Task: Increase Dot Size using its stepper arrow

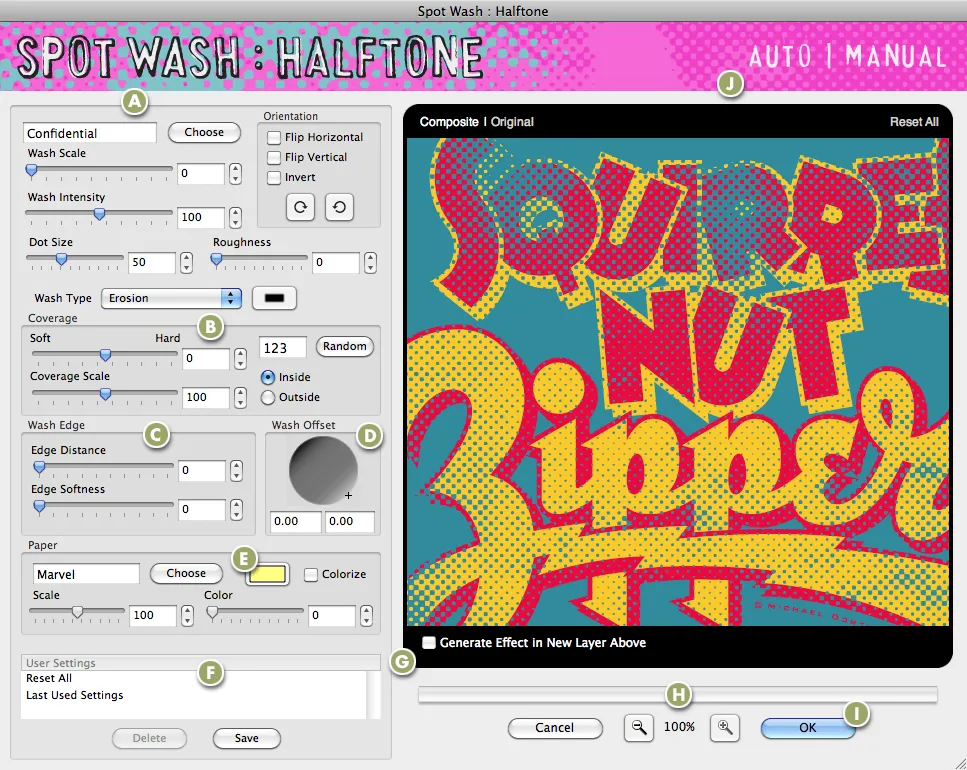Action: [186, 257]
